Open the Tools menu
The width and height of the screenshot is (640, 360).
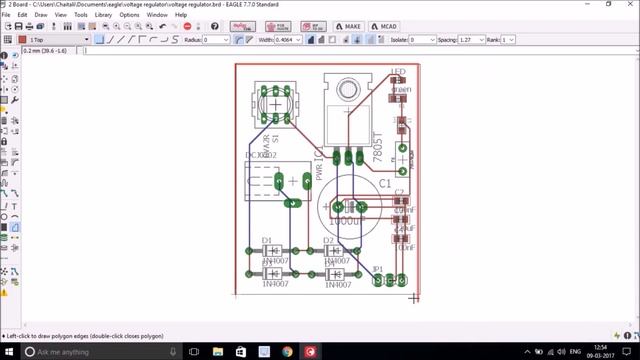[81, 15]
